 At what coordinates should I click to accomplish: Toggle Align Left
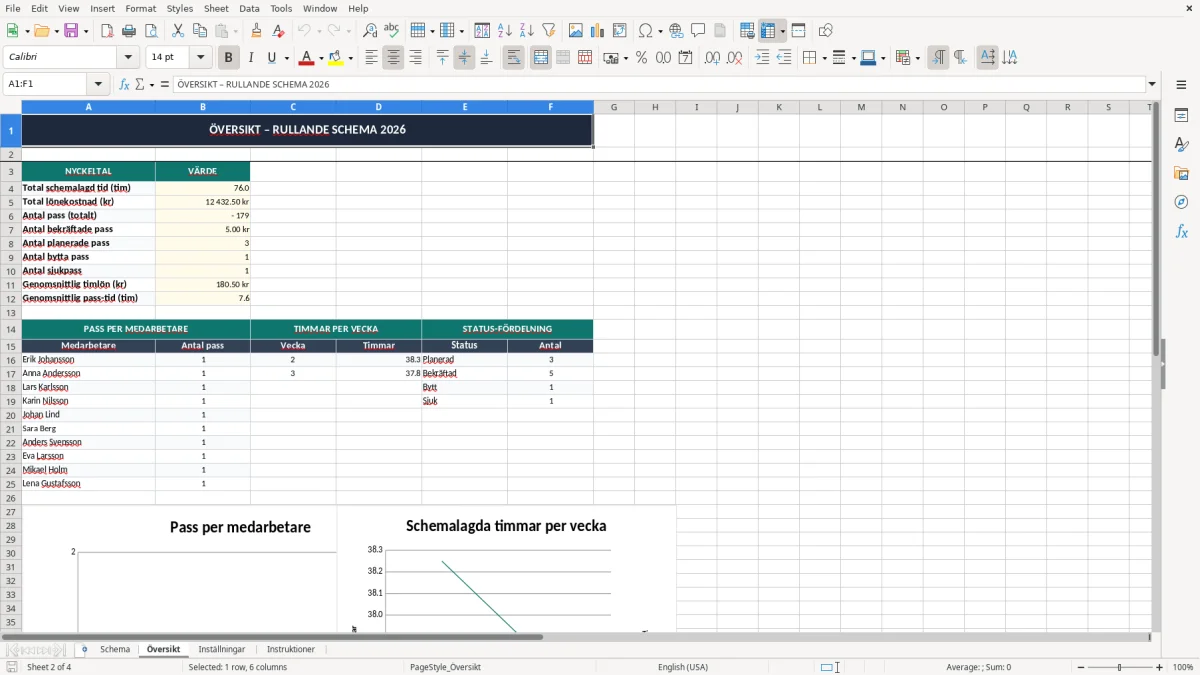[x=371, y=58]
